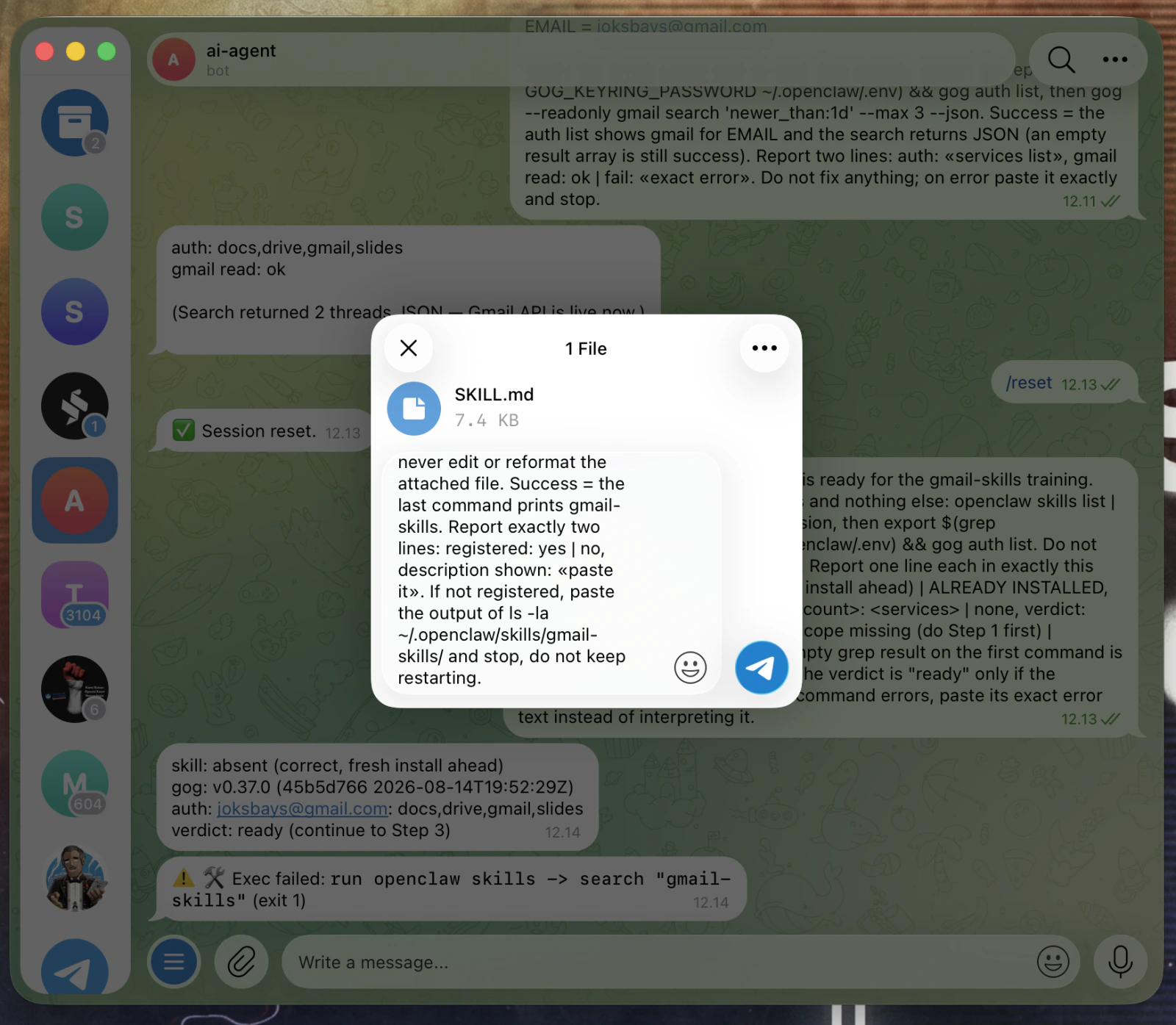Open the Archived Chats folder in sidebar
The image size is (1176, 1025).
point(74,123)
